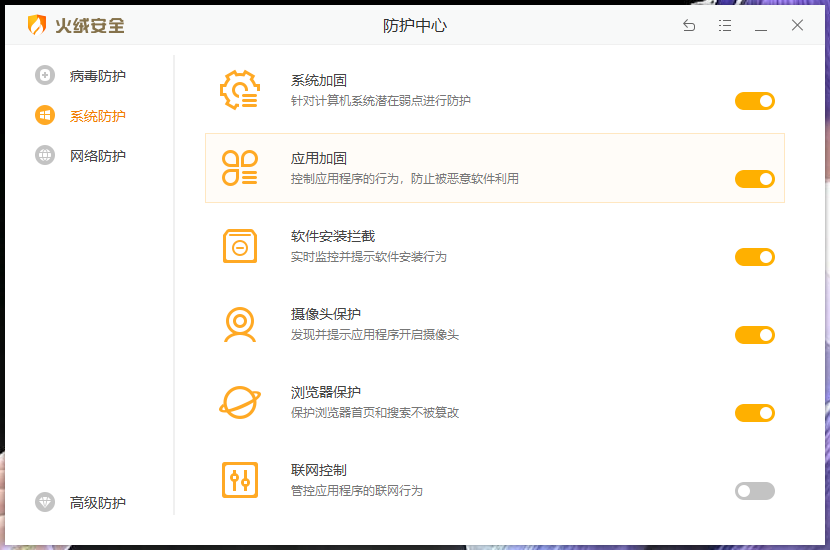The width and height of the screenshot is (830, 550).
Task: Switch off 摄像头保护 toggle
Action: [754, 335]
